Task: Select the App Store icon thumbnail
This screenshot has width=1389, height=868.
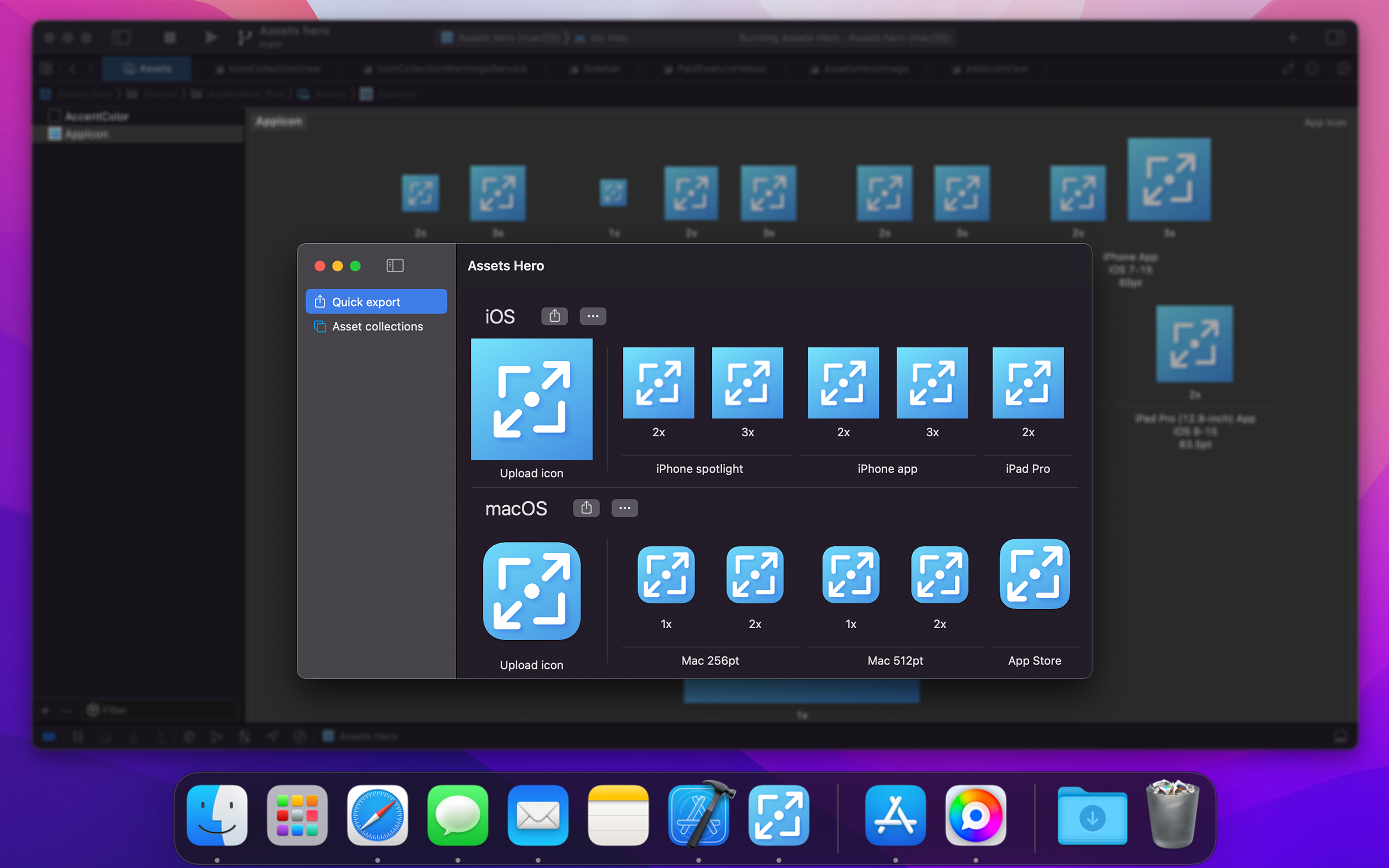Action: (x=1034, y=574)
